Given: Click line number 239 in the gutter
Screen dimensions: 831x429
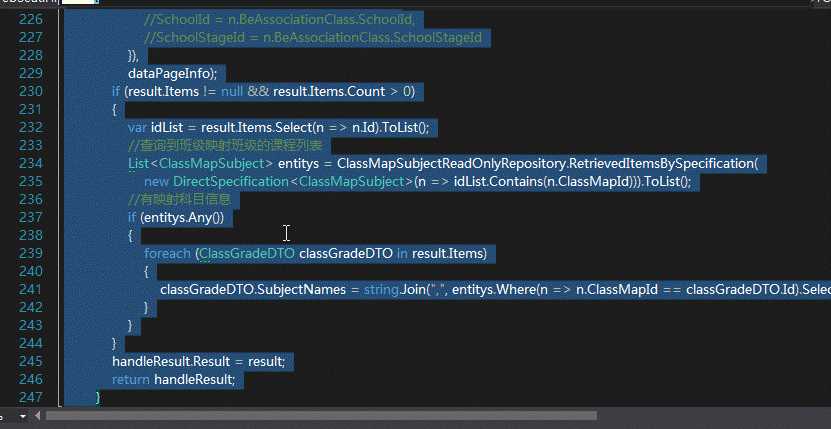Looking at the screenshot, I should click(30, 253).
